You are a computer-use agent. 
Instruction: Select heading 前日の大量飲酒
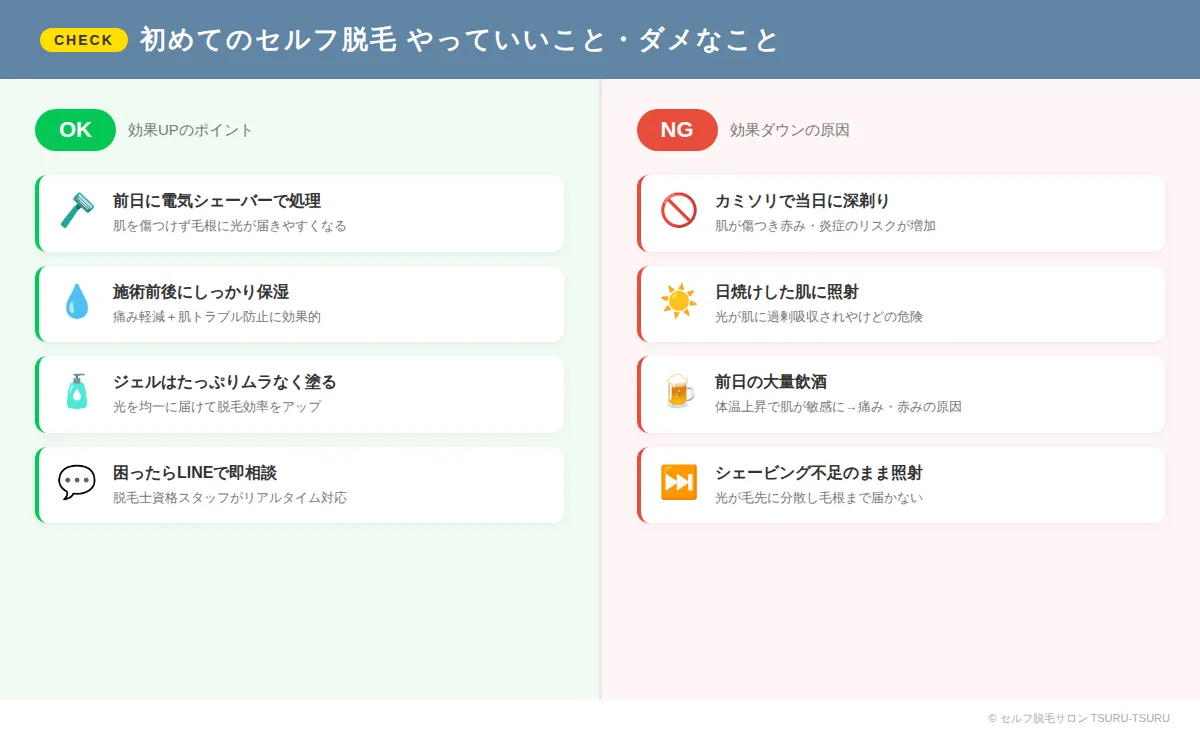click(x=770, y=382)
